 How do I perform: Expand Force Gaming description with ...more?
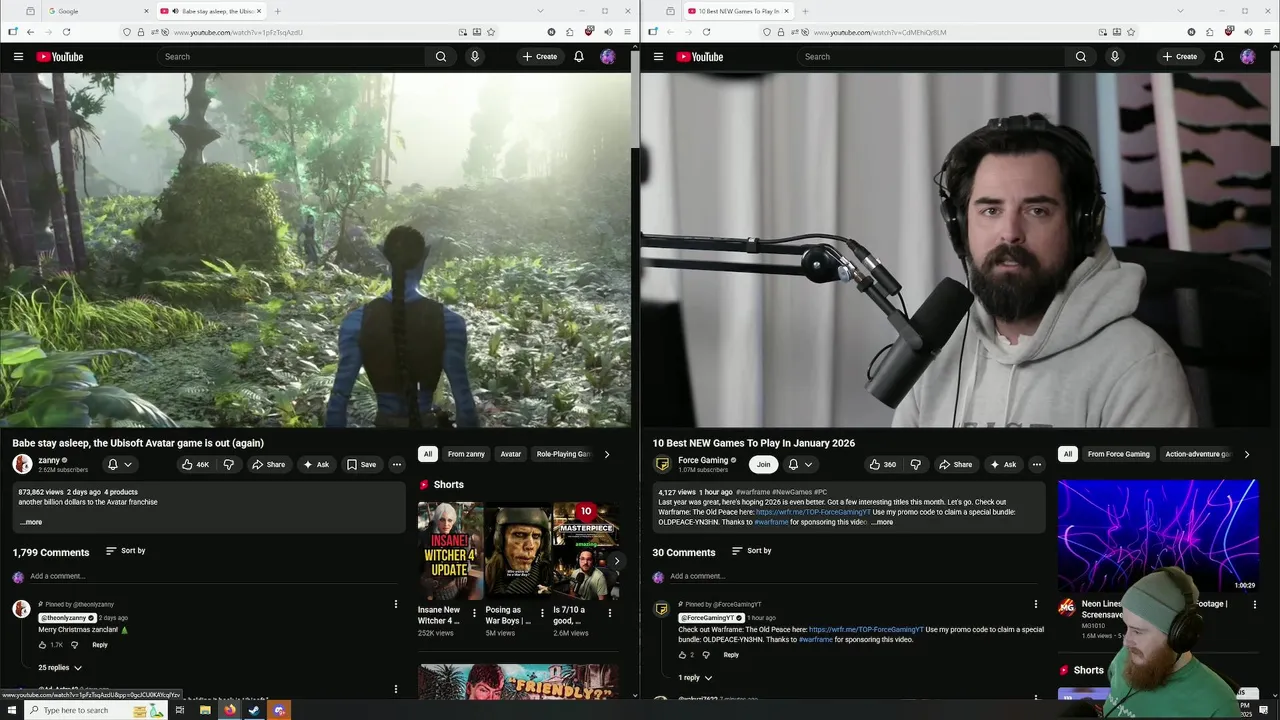(x=882, y=522)
